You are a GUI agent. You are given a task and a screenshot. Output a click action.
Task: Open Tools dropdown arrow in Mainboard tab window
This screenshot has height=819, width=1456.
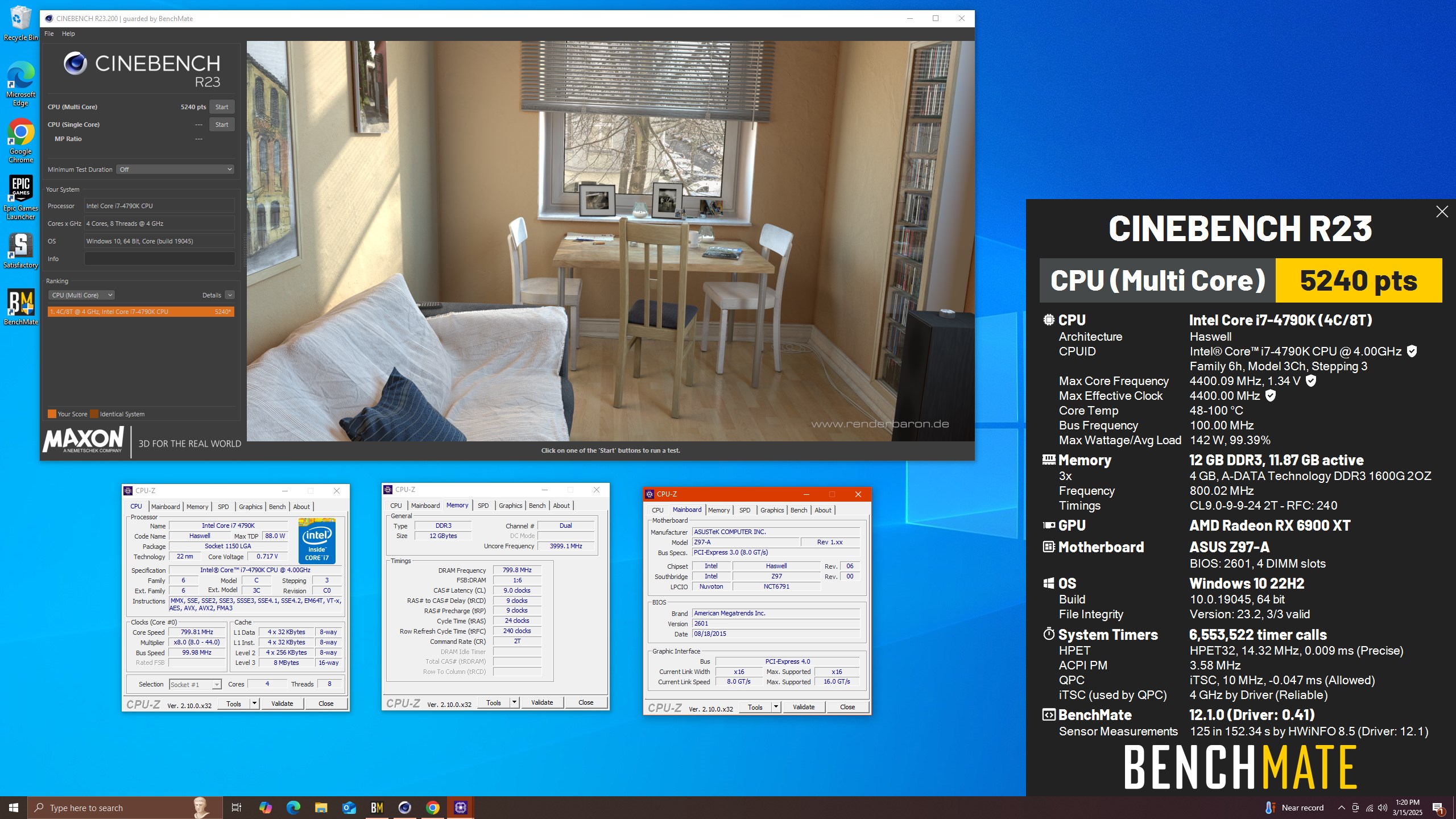776,707
